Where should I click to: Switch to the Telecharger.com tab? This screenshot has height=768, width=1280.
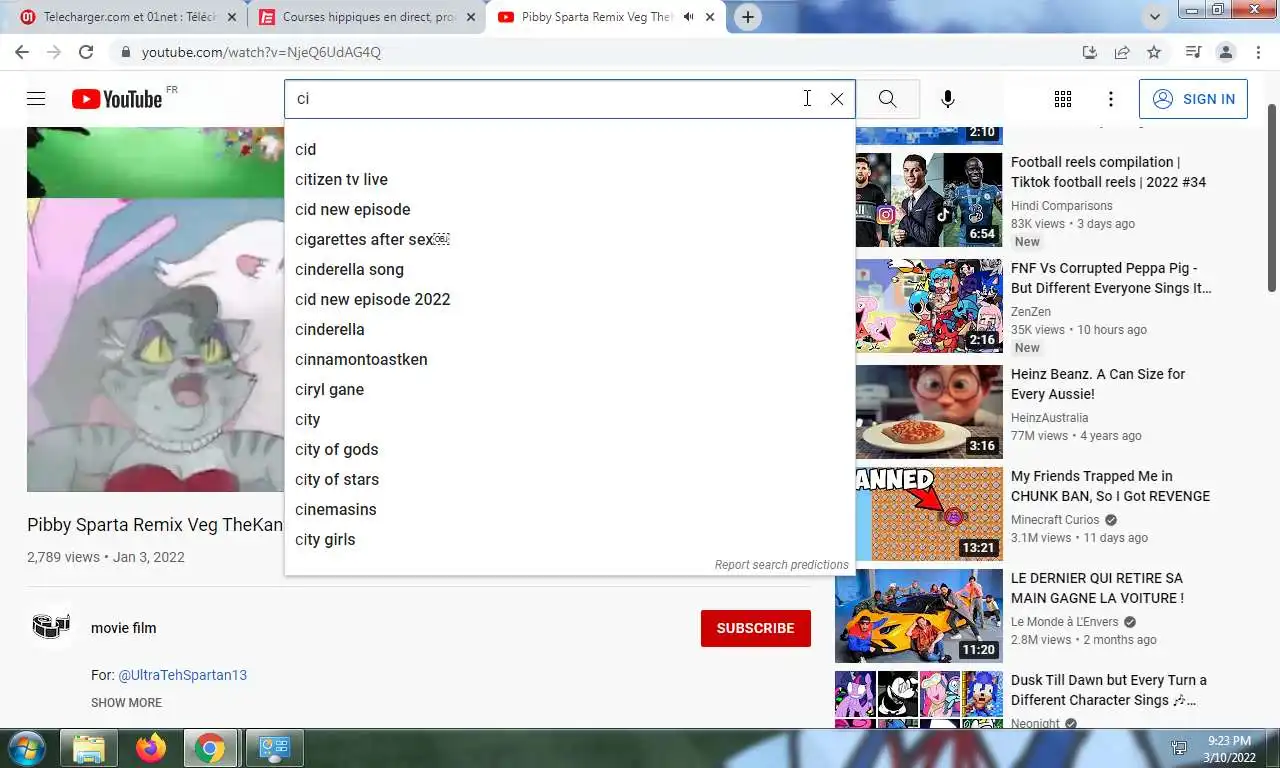pyautogui.click(x=130, y=17)
